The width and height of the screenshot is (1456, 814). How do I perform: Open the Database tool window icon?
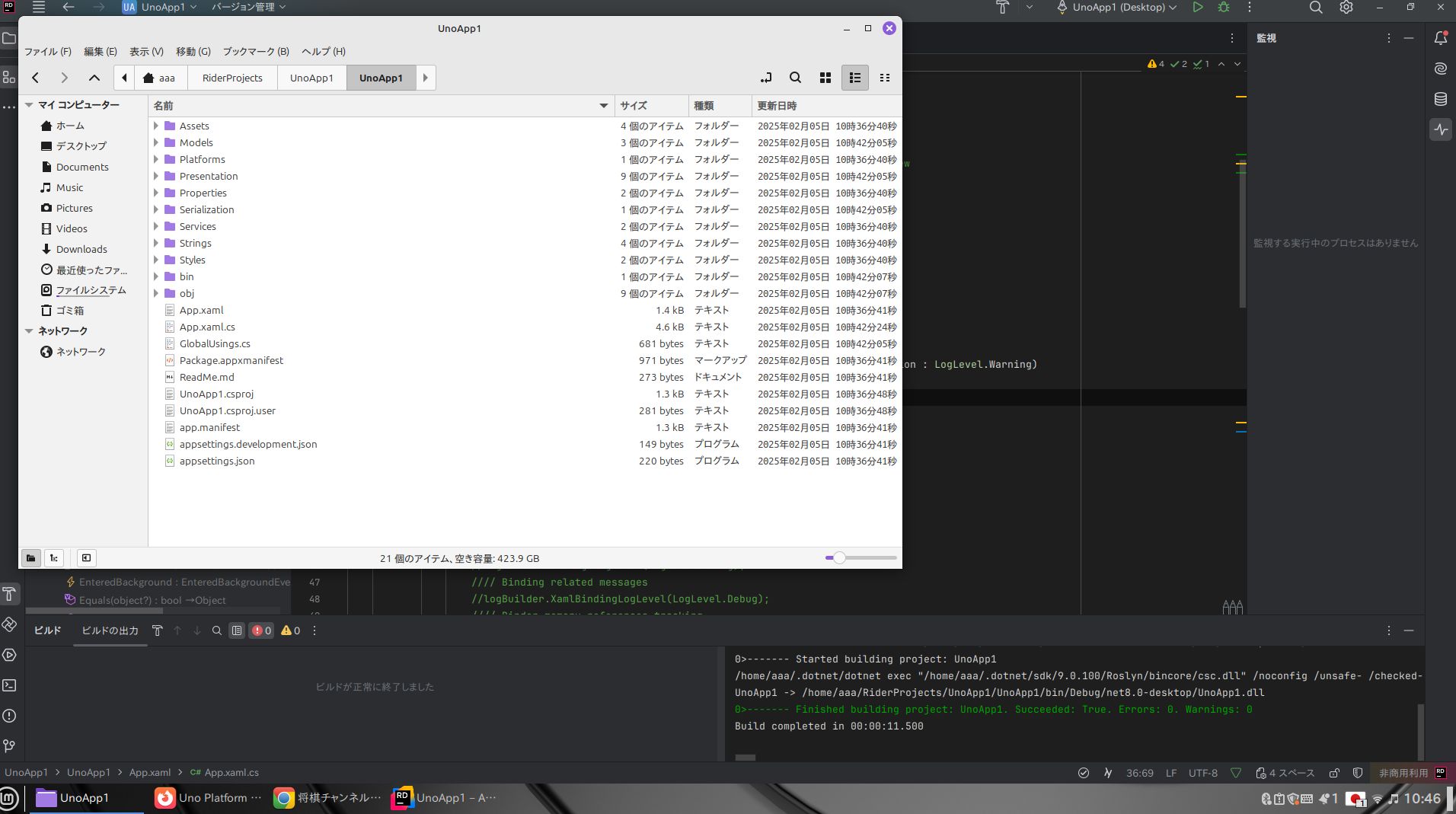point(1441,99)
